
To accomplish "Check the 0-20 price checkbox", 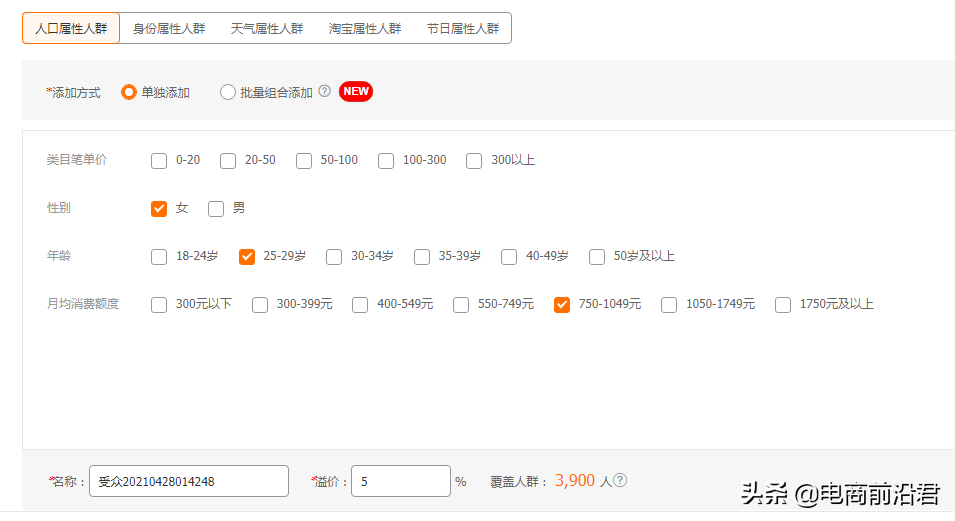I will click(159, 161).
